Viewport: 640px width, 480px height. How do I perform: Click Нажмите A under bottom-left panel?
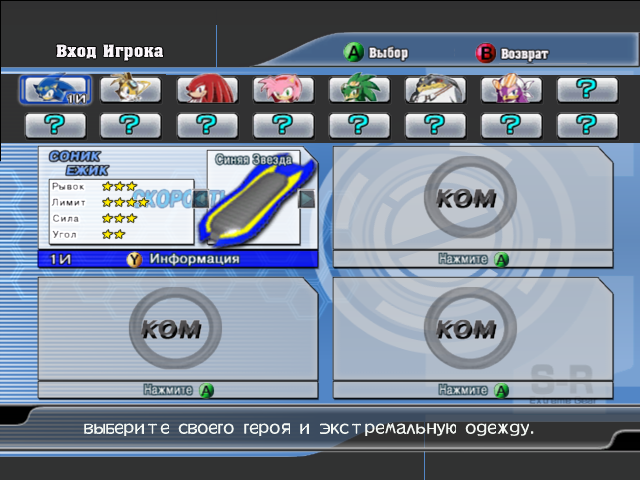tap(178, 390)
